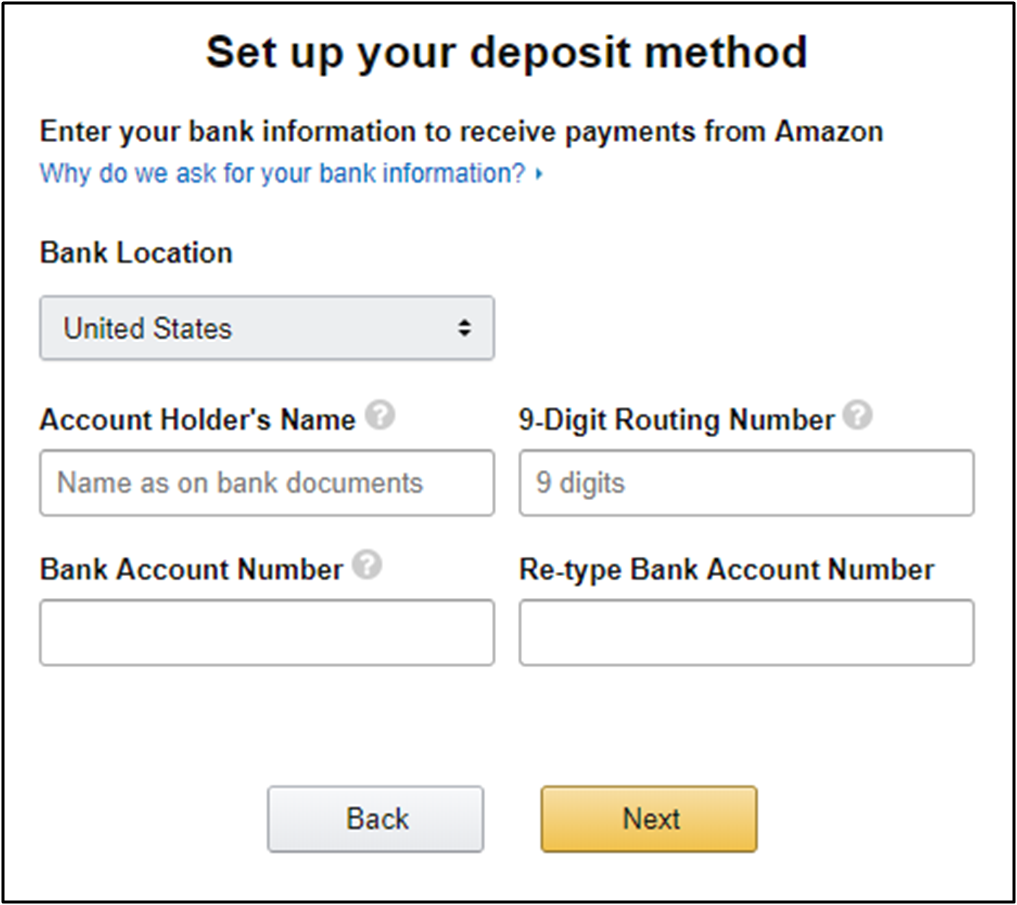Screen dimensions: 1017x905
Task: Select the Bank Account Number text box
Action: point(266,633)
